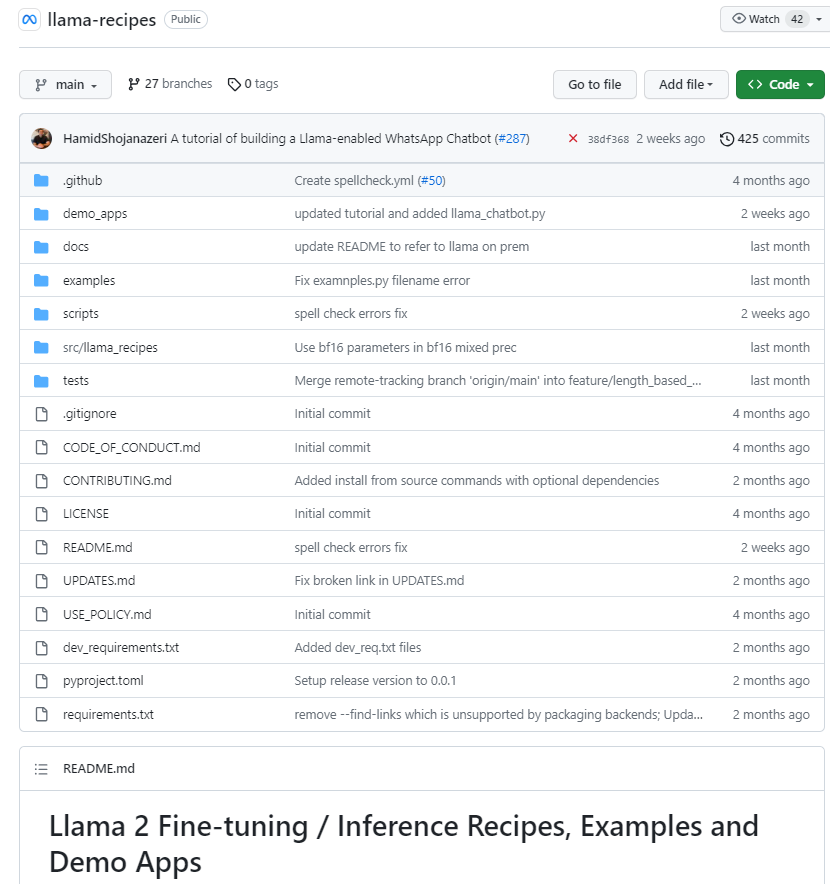Open the CONTRIBUTING.md file

click(117, 480)
